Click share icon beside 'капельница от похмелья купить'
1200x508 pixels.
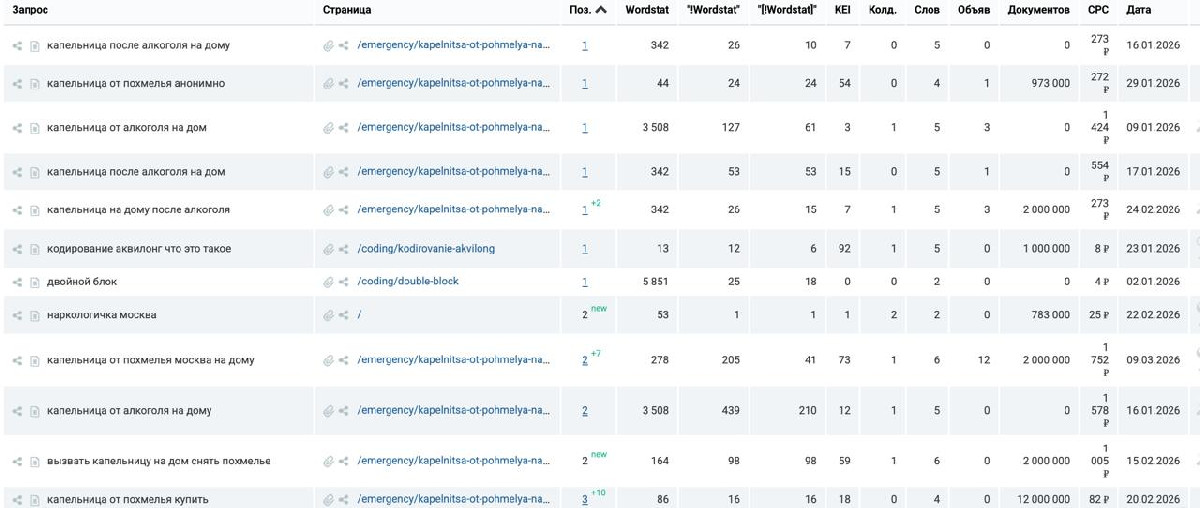(x=17, y=500)
